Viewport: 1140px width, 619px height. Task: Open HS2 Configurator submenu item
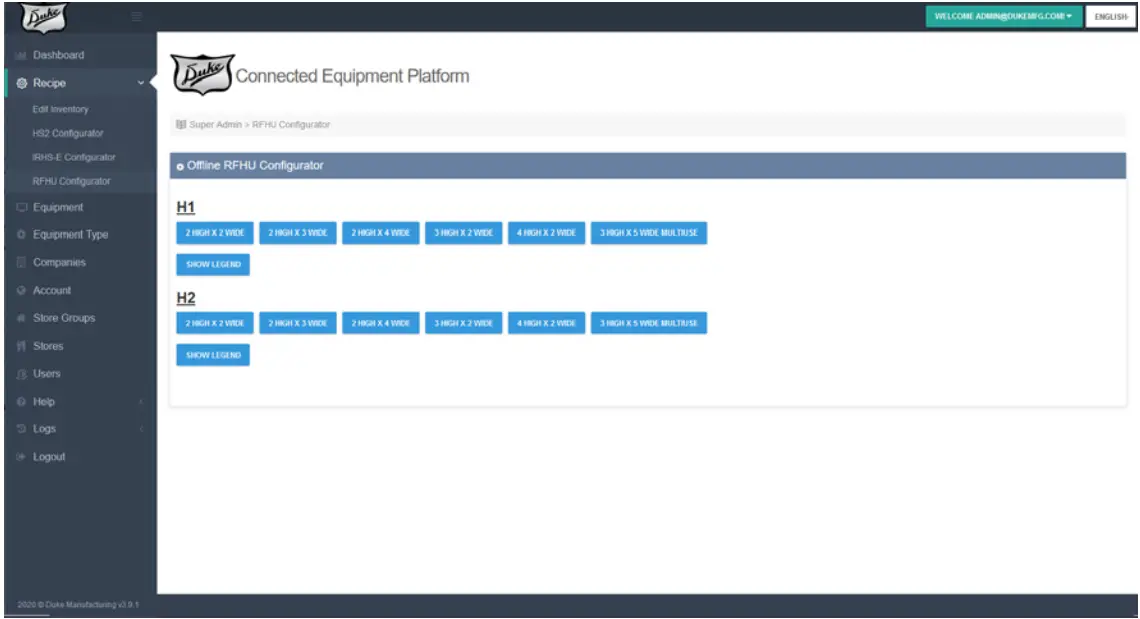click(68, 133)
